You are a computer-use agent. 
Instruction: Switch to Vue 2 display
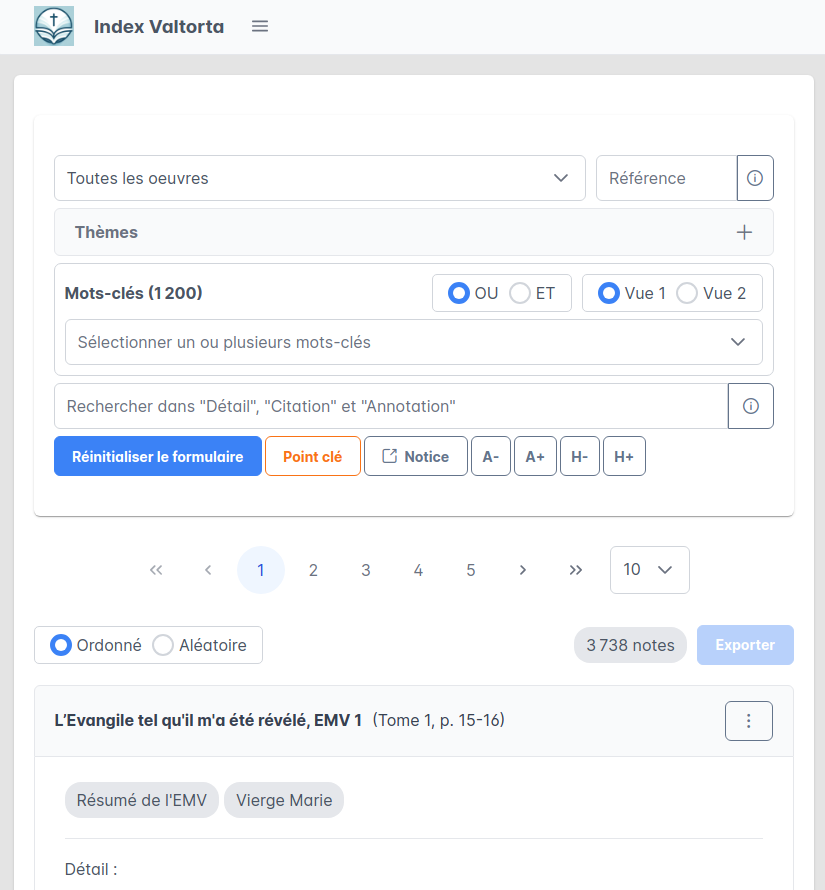(x=687, y=293)
